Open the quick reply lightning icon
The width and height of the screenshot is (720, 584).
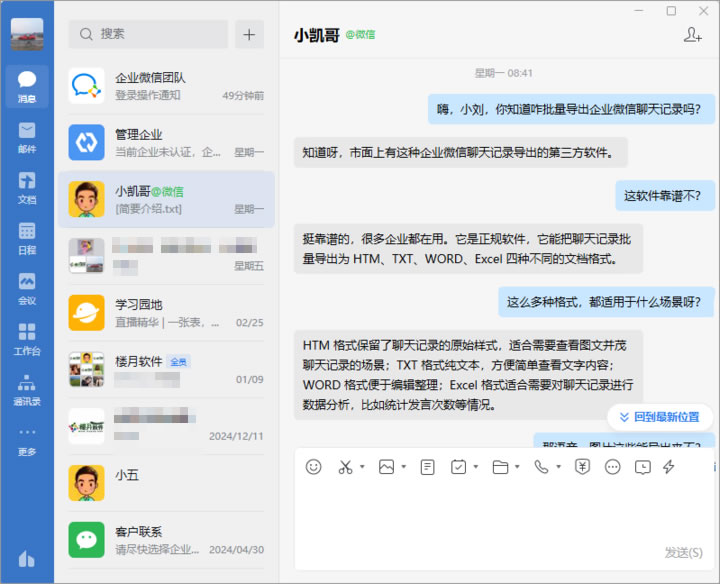(x=669, y=467)
